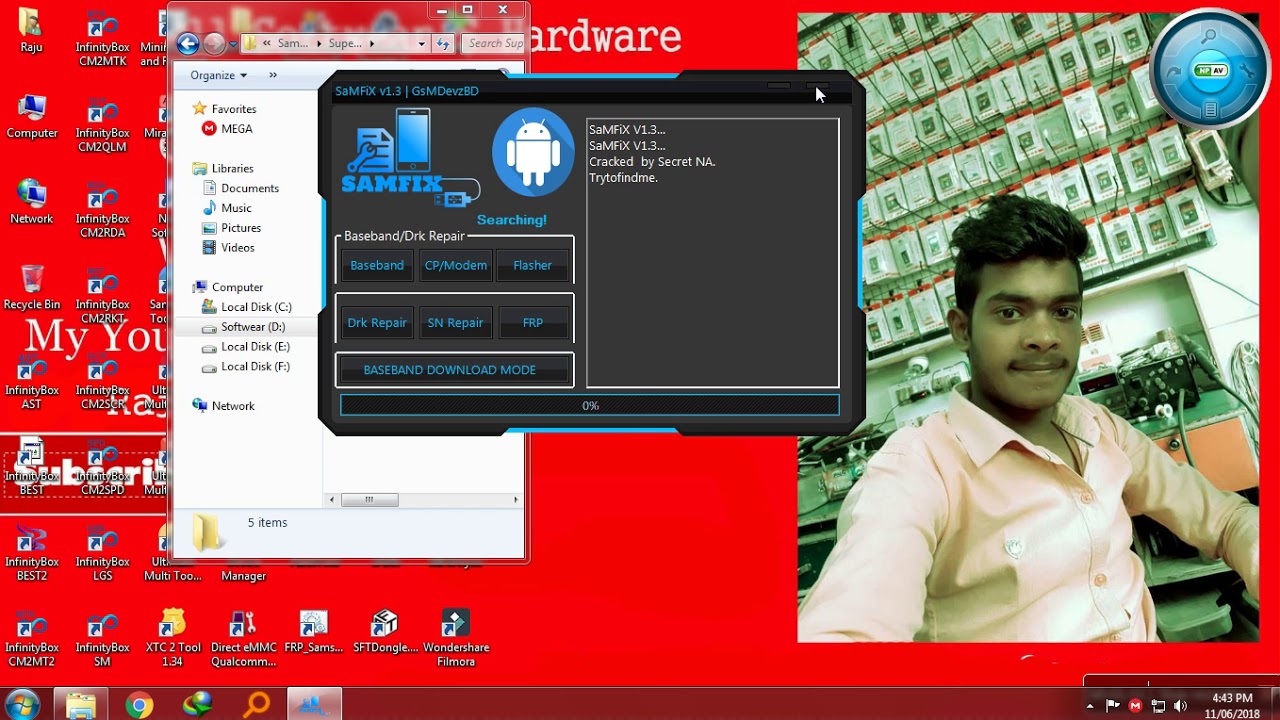Image resolution: width=1280 pixels, height=720 pixels.
Task: Run the FRP function in SaMFiX
Action: tap(533, 323)
